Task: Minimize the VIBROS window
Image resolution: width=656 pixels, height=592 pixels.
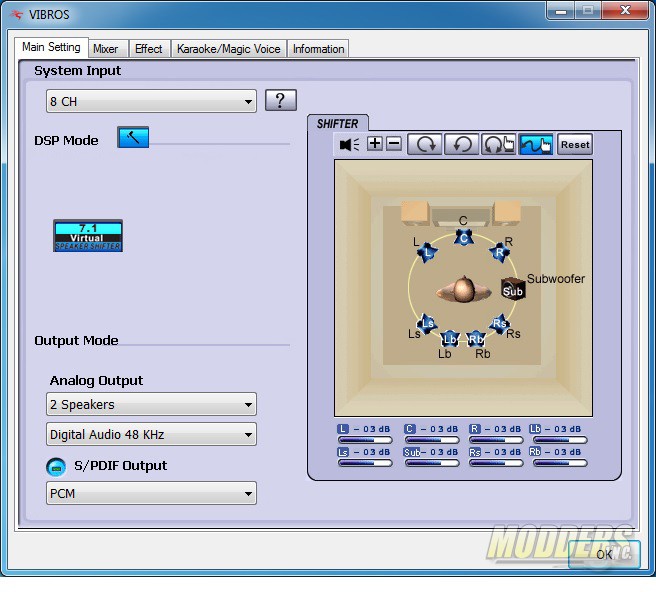Action: [x=561, y=11]
